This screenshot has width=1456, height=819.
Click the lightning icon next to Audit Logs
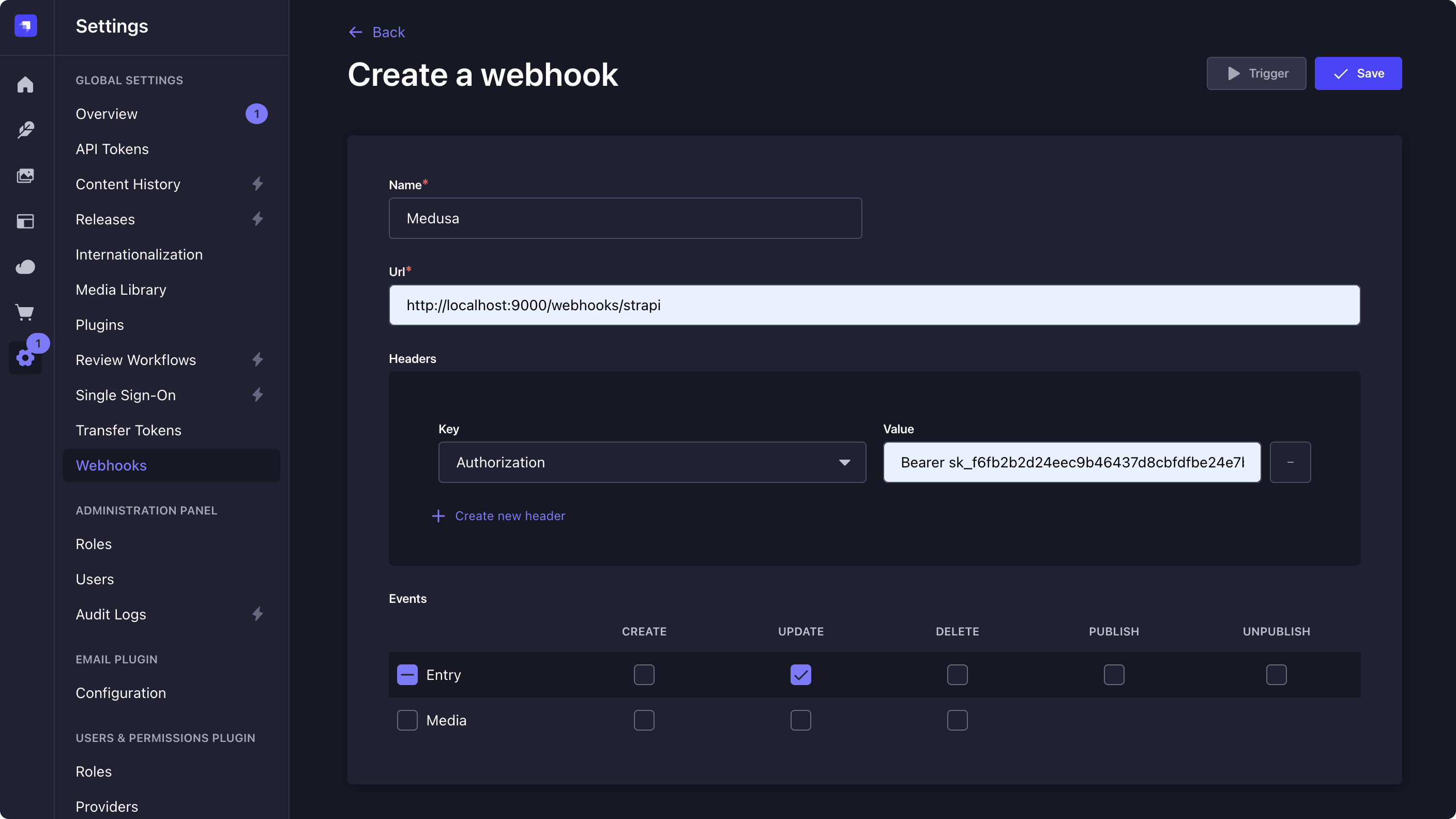[257, 614]
